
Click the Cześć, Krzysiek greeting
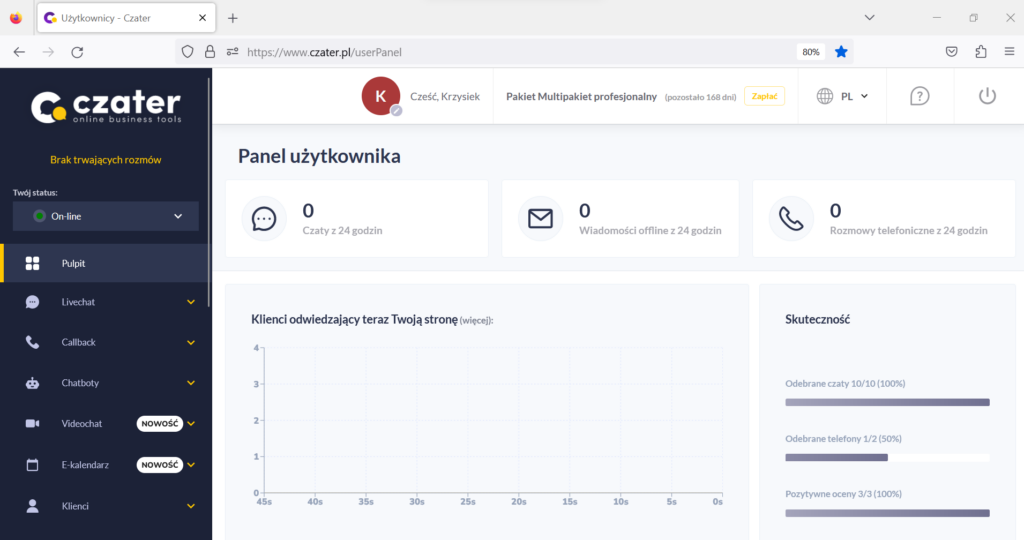pos(445,97)
